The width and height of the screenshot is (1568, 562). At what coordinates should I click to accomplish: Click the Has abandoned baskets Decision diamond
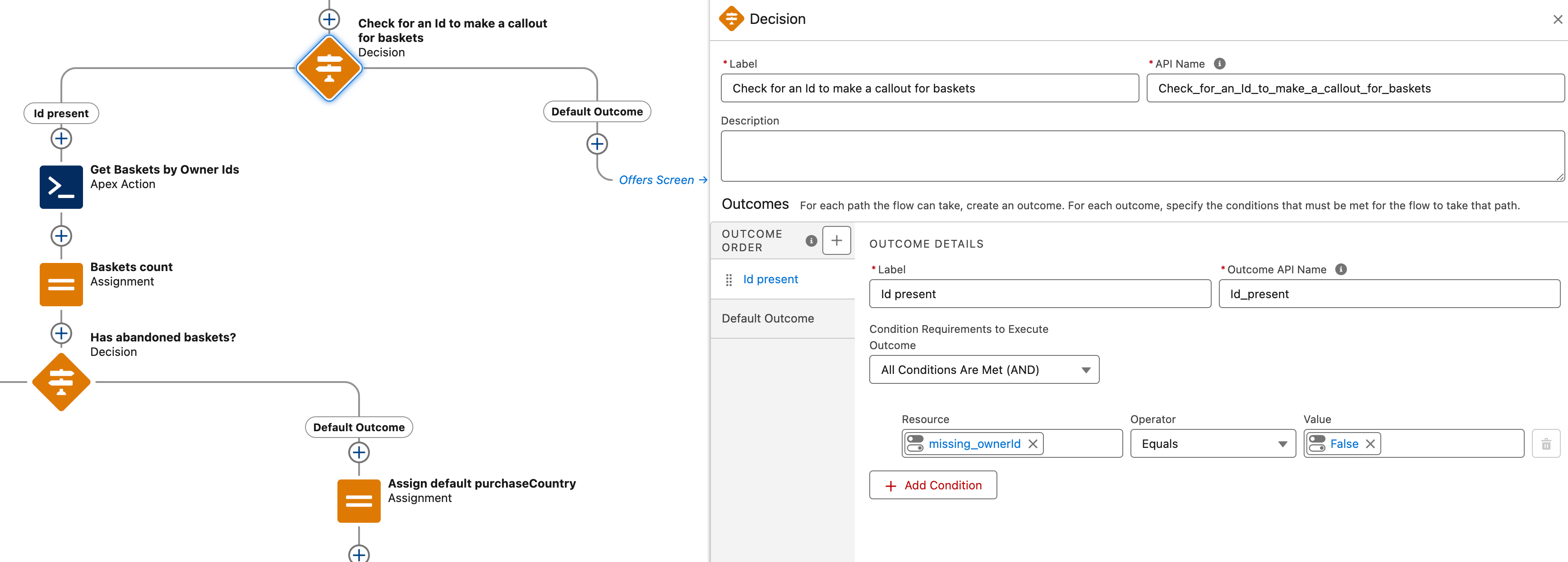pos(61,382)
